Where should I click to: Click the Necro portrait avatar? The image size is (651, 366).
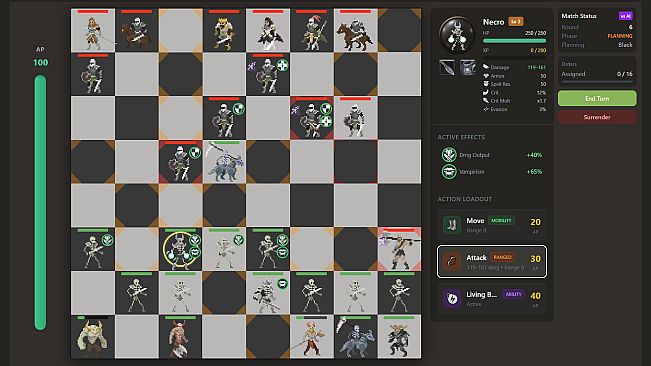(x=457, y=35)
